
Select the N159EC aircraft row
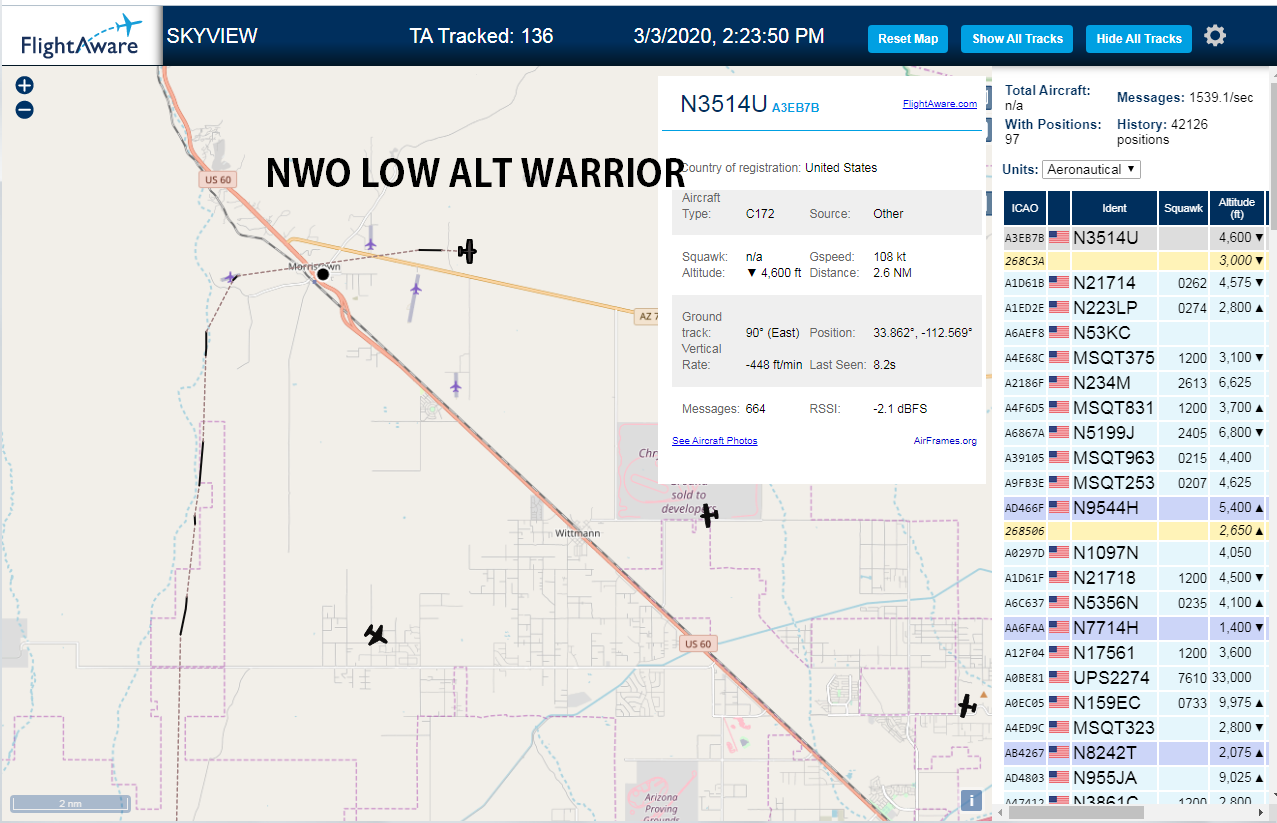1135,703
